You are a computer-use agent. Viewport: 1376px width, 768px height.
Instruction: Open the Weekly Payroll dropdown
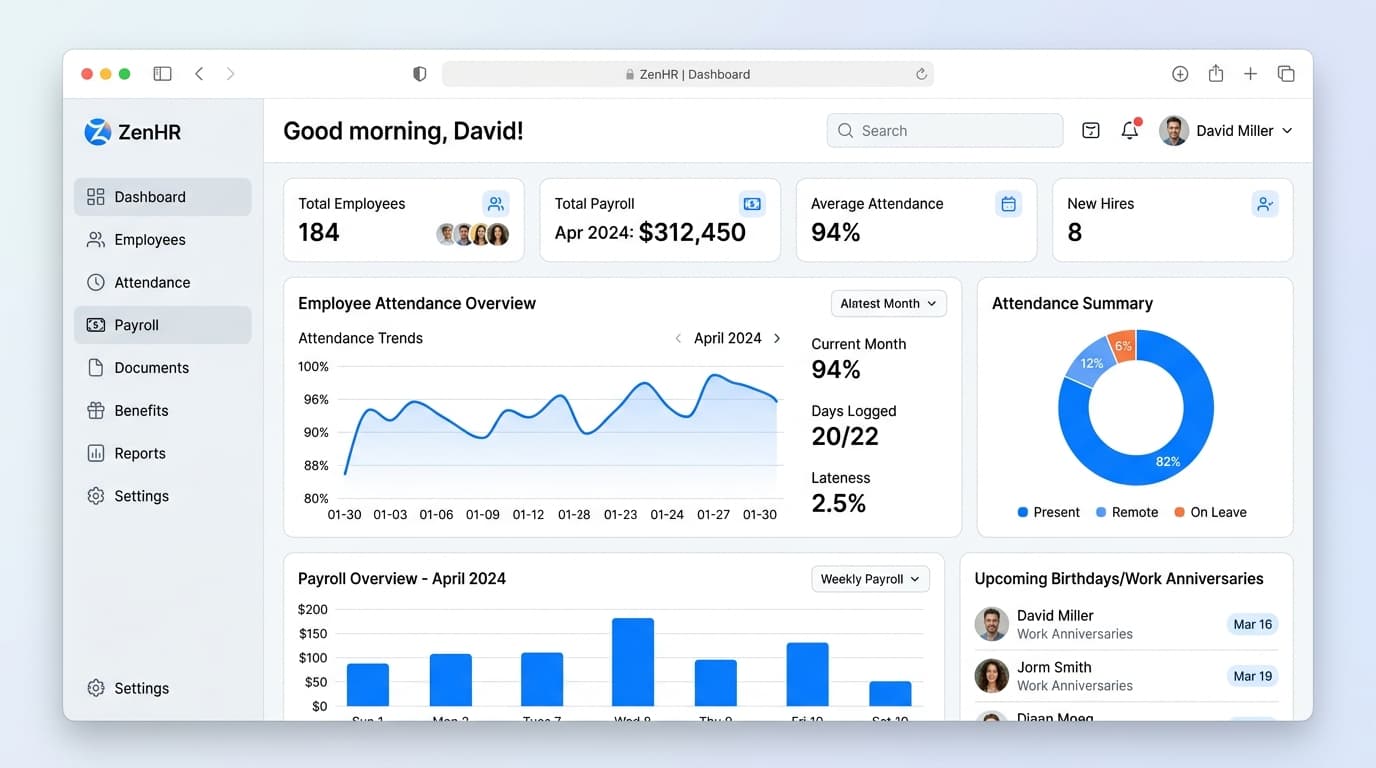pos(870,579)
